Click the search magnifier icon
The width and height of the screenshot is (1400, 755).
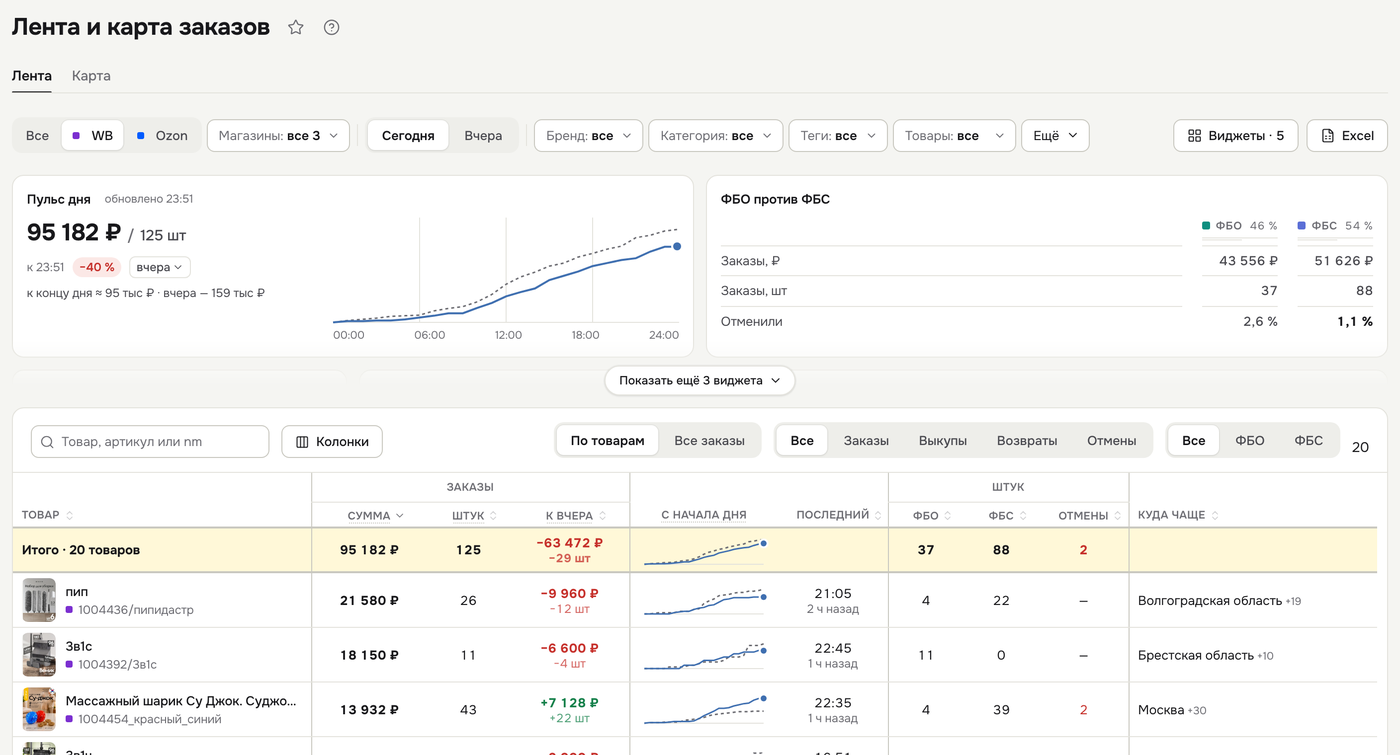coord(47,442)
